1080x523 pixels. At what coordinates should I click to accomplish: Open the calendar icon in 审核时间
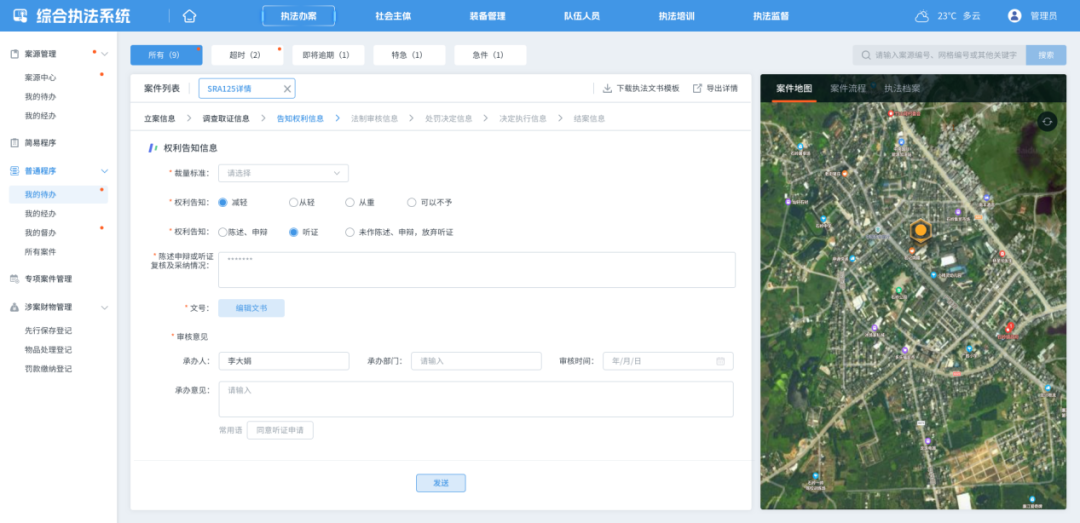pyautogui.click(x=720, y=361)
